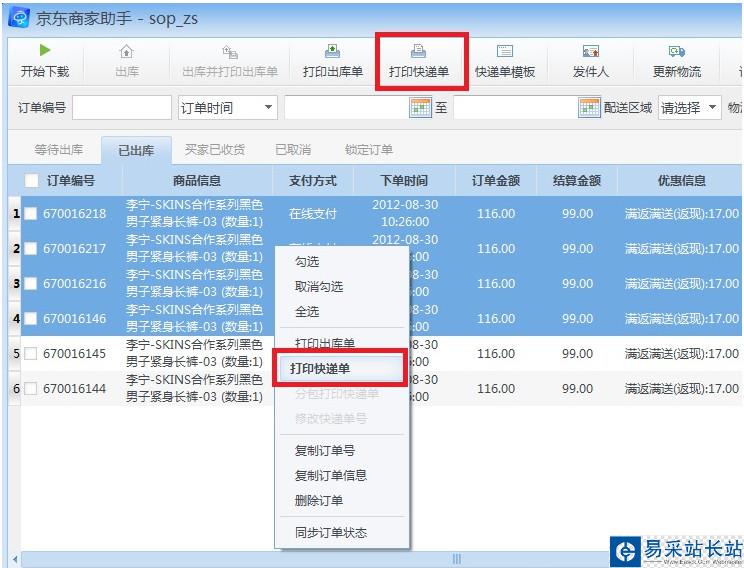
Task: Click product info of order 670016144
Action: 195,388
